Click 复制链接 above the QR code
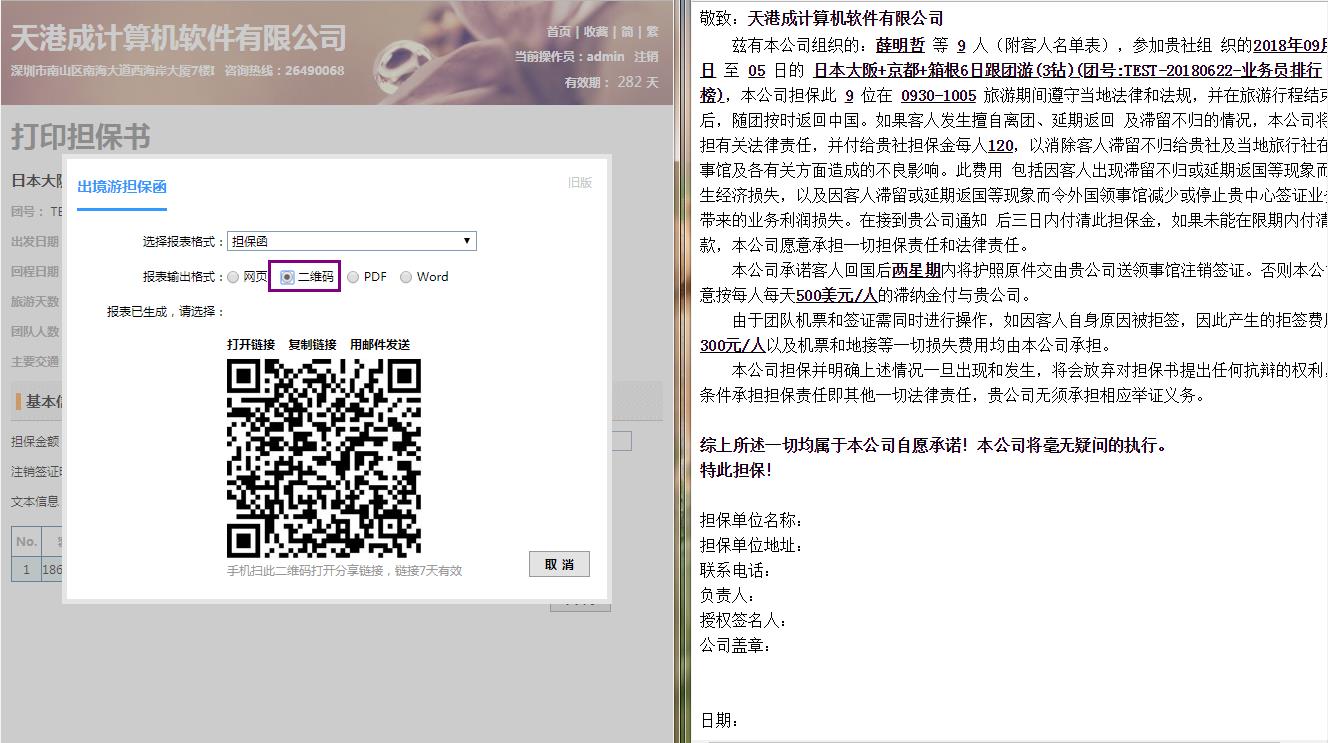 312,344
